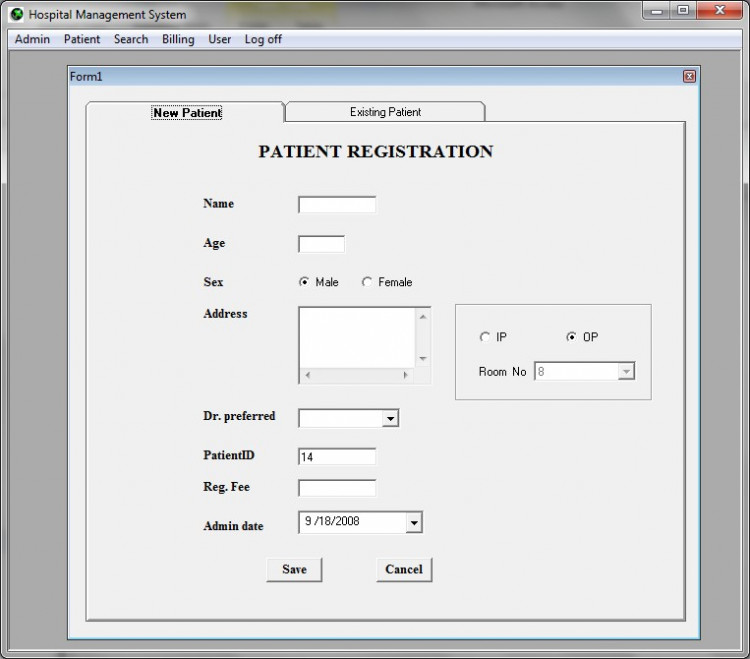Click into the Name text field
This screenshot has width=750, height=659.
coord(337,205)
